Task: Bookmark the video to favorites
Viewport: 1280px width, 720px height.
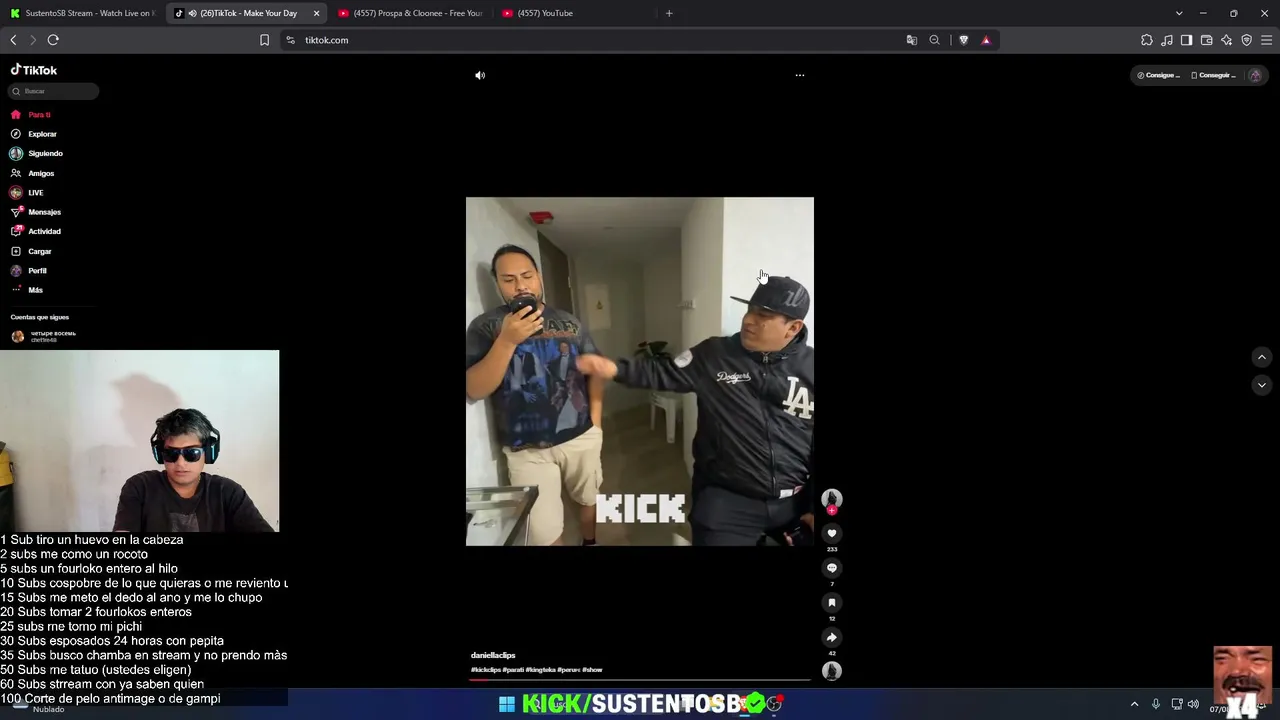Action: (x=832, y=602)
